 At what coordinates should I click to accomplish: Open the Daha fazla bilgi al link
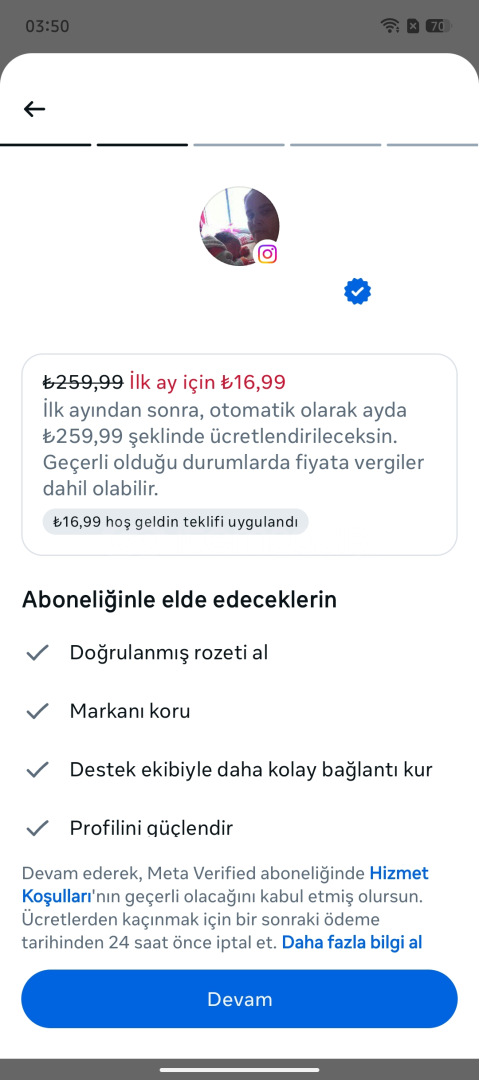(351, 942)
